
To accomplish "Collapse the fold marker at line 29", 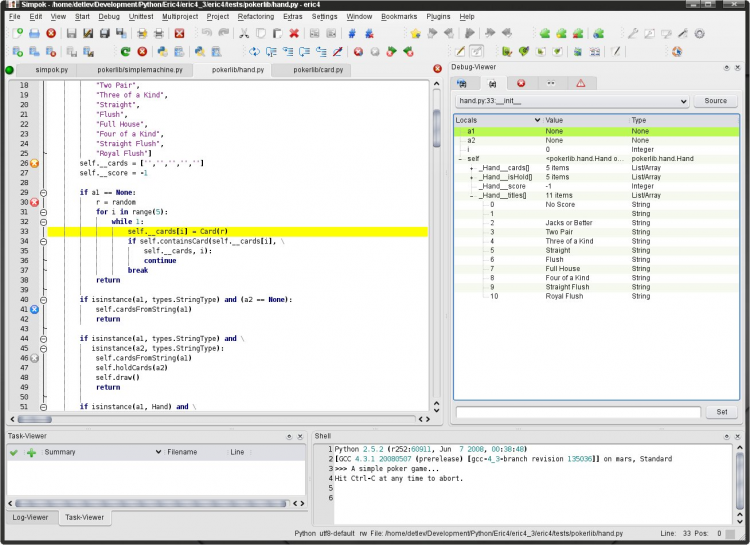I will click(43, 192).
